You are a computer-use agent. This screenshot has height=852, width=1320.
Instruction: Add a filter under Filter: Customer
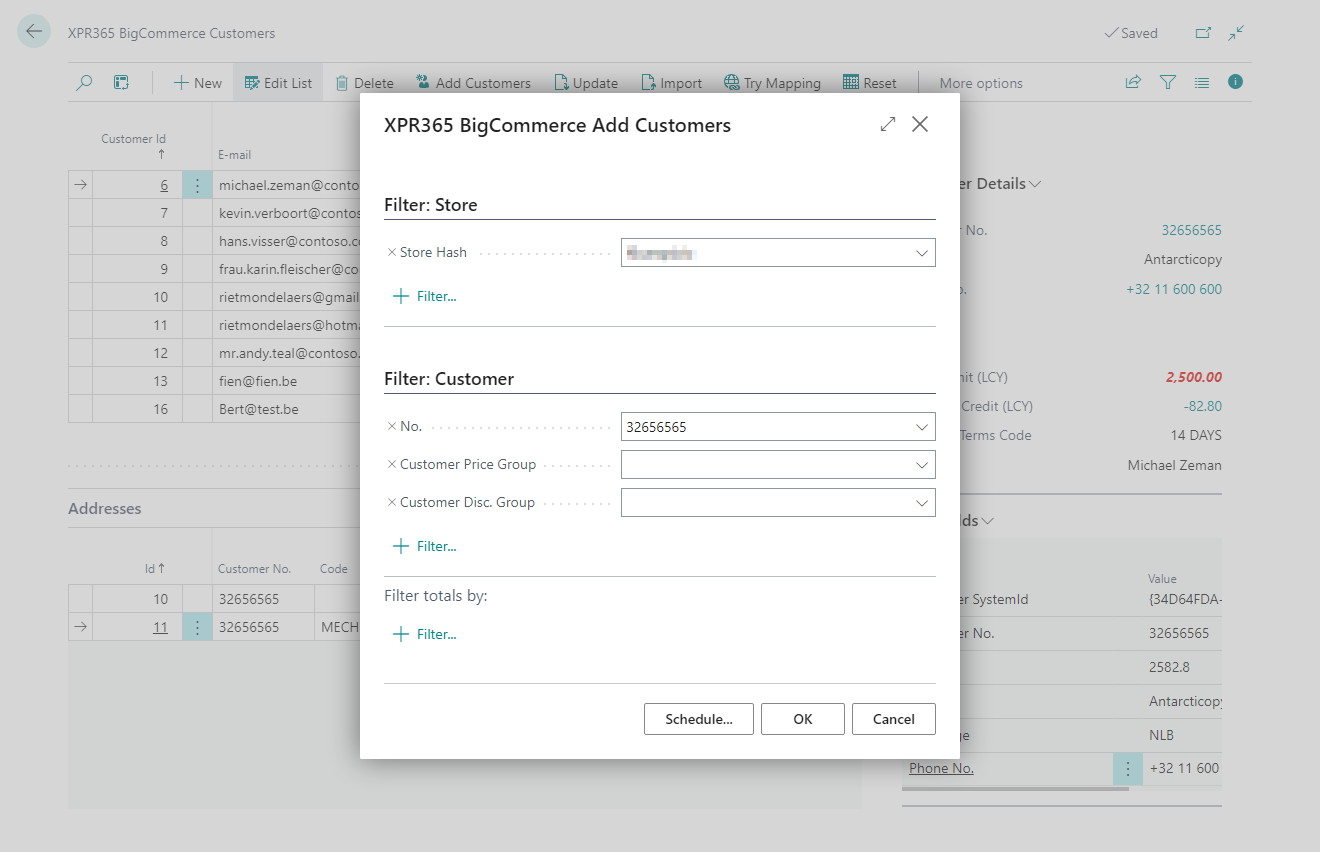click(x=425, y=546)
